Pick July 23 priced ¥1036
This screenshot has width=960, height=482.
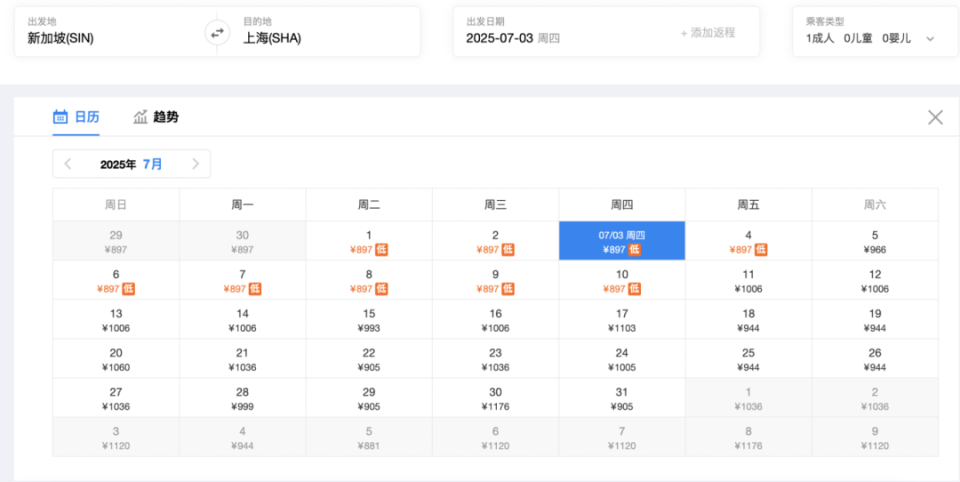(x=495, y=358)
